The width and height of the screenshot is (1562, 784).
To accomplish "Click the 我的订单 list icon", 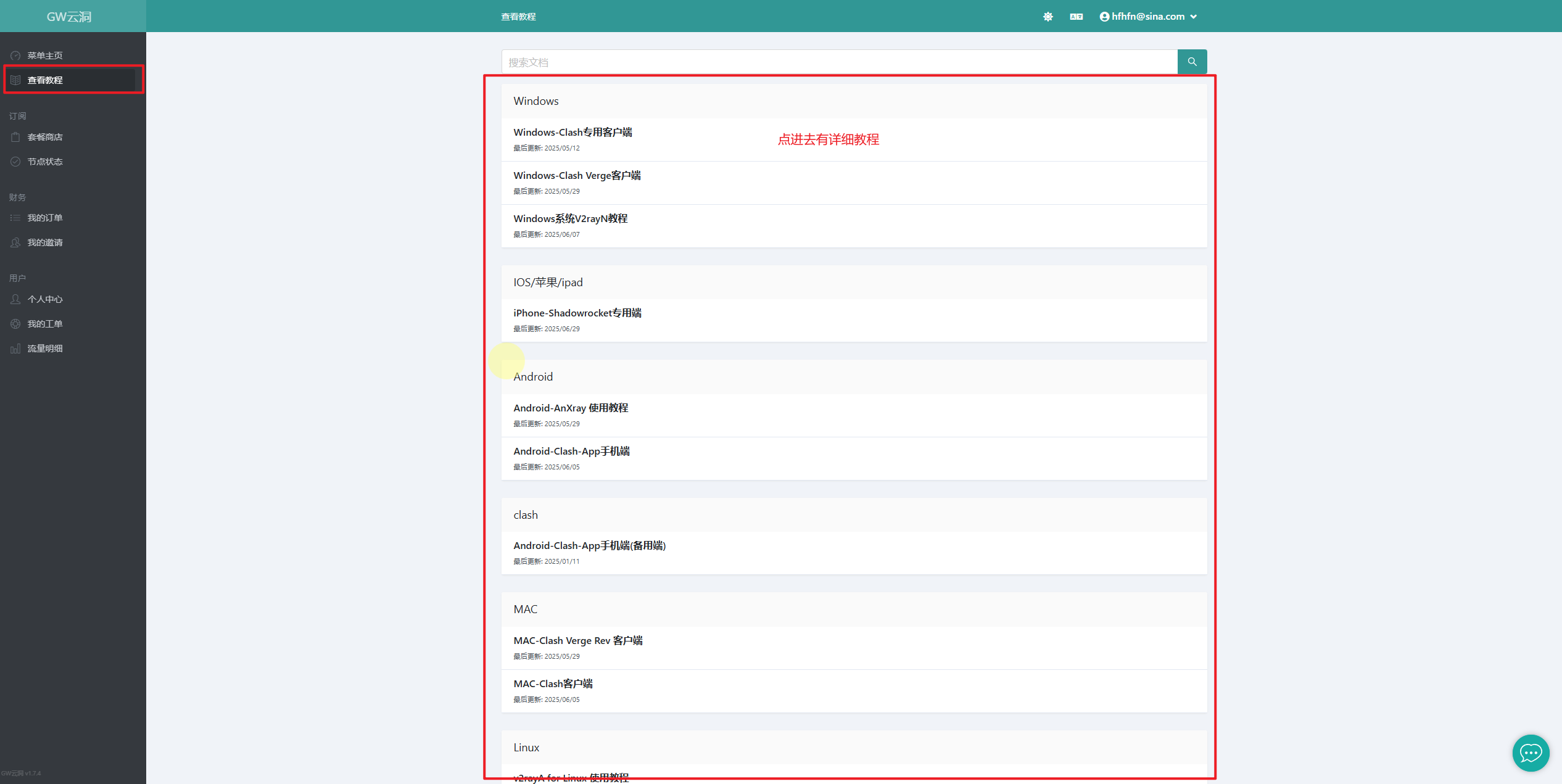I will [x=15, y=218].
